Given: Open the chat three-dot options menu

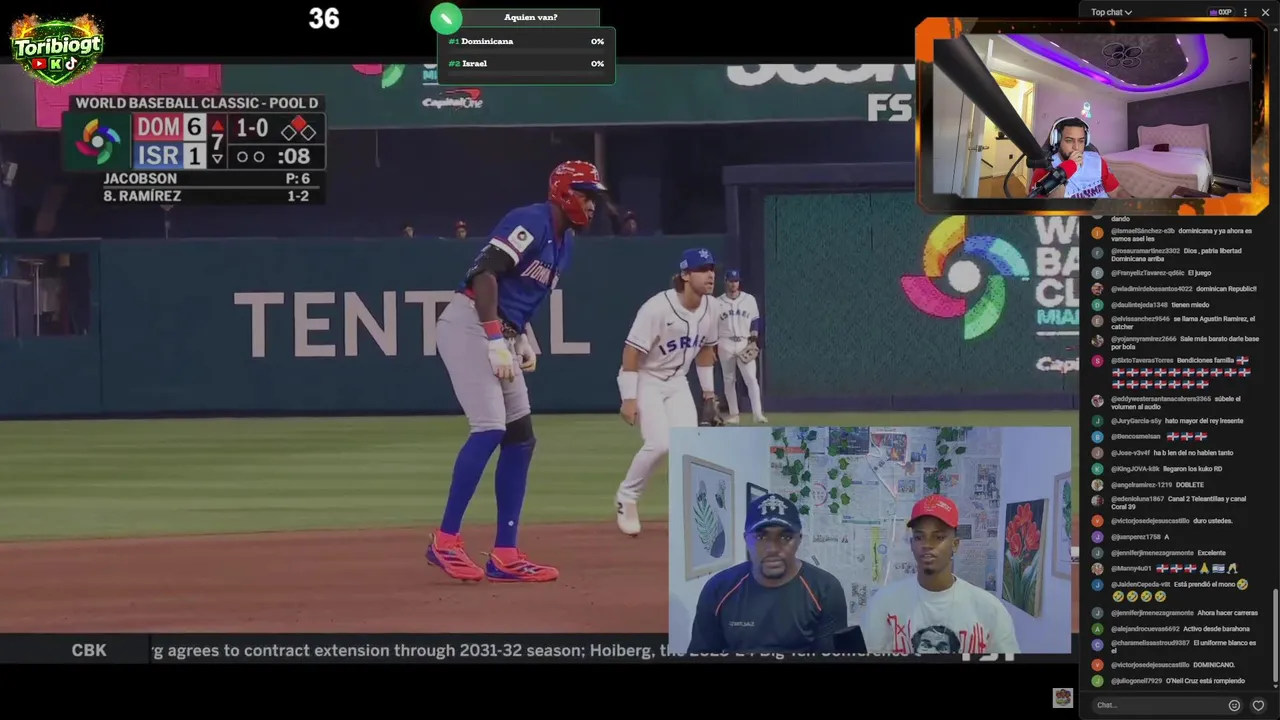Looking at the screenshot, I should [1245, 12].
